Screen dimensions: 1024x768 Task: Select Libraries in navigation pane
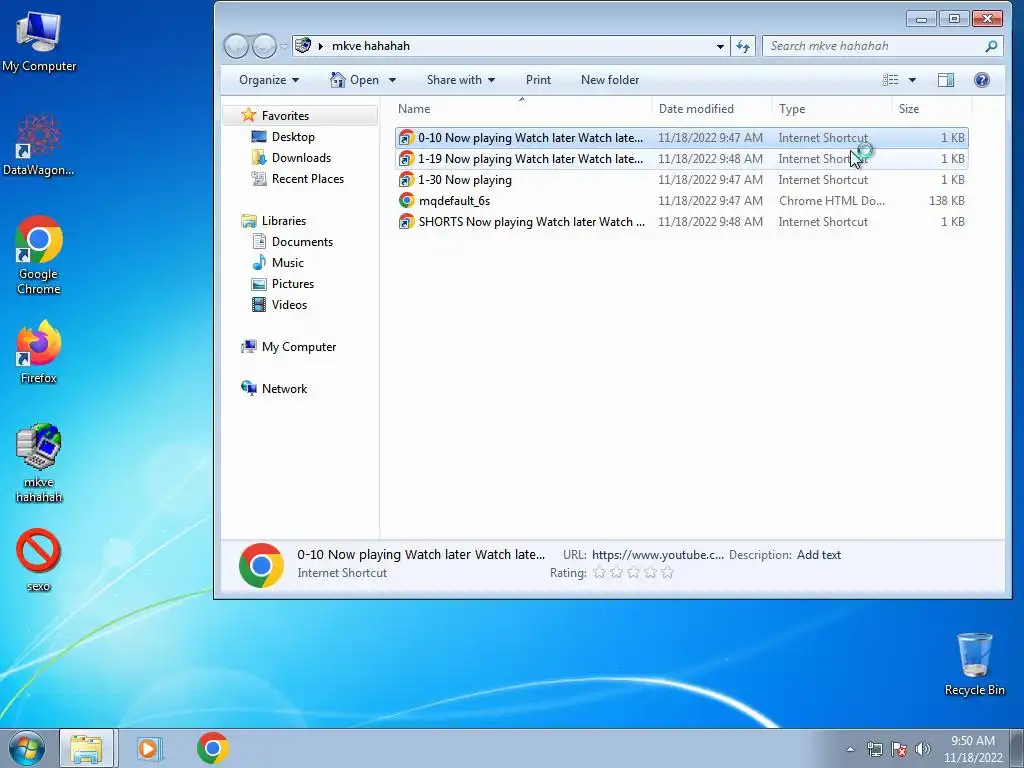pyautogui.click(x=283, y=221)
